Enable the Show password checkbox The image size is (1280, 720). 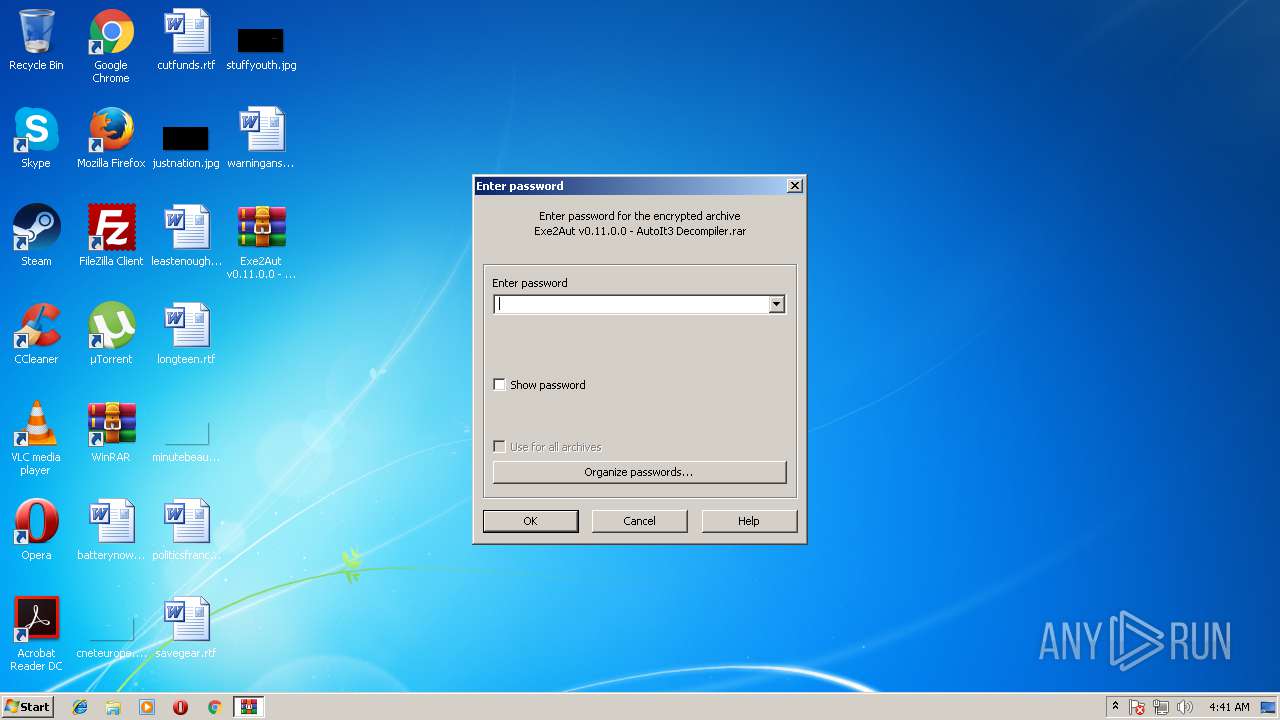point(500,385)
